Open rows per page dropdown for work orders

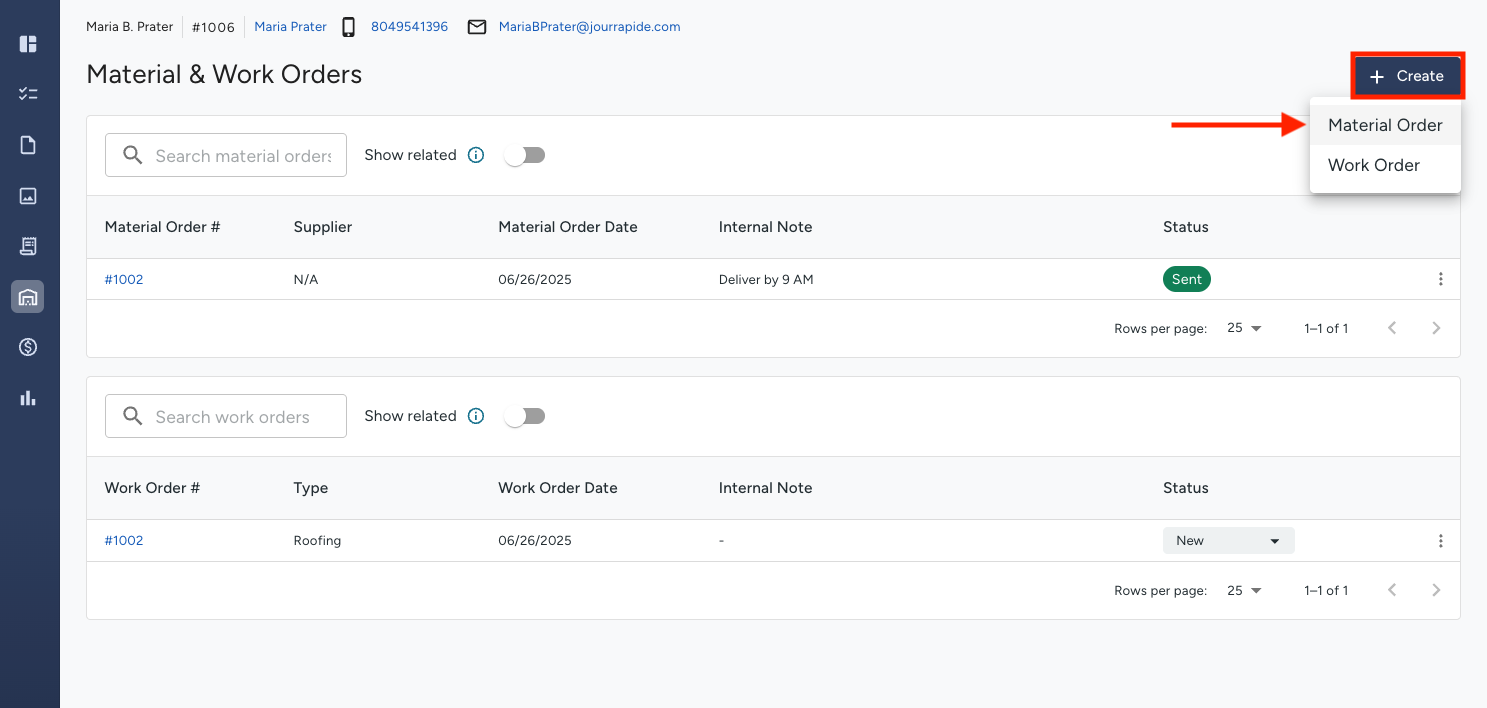(x=1244, y=590)
